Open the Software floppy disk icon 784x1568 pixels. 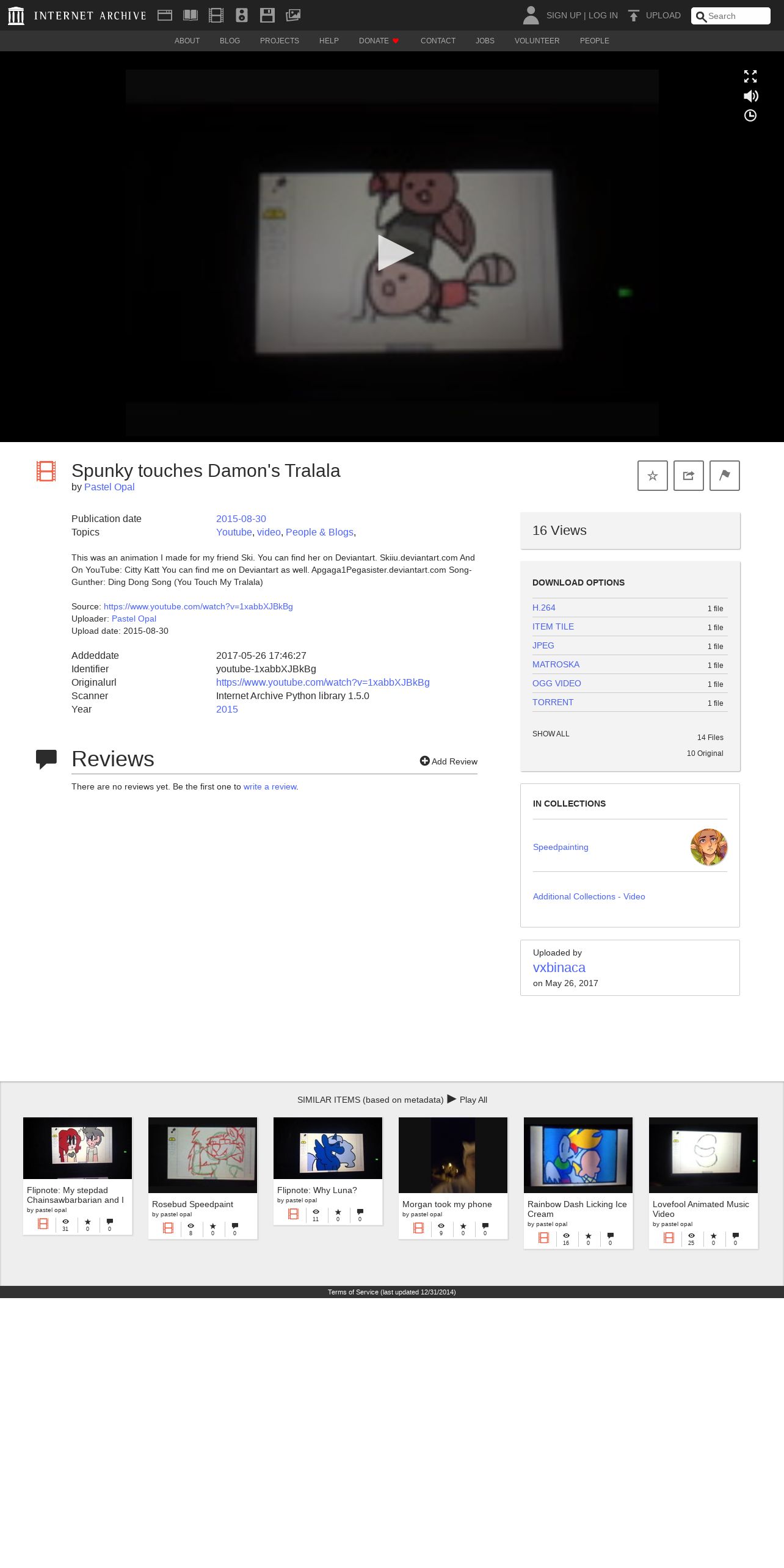coord(267,15)
